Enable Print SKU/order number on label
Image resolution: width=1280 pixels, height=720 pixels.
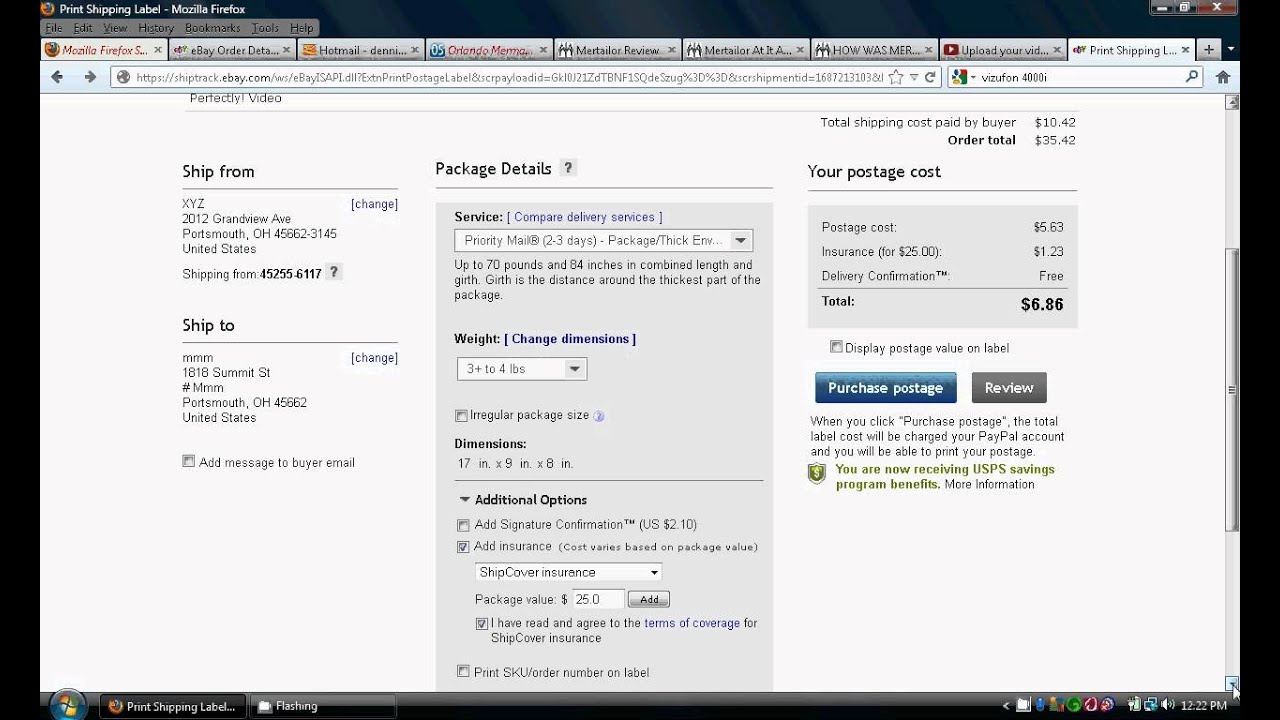(463, 672)
